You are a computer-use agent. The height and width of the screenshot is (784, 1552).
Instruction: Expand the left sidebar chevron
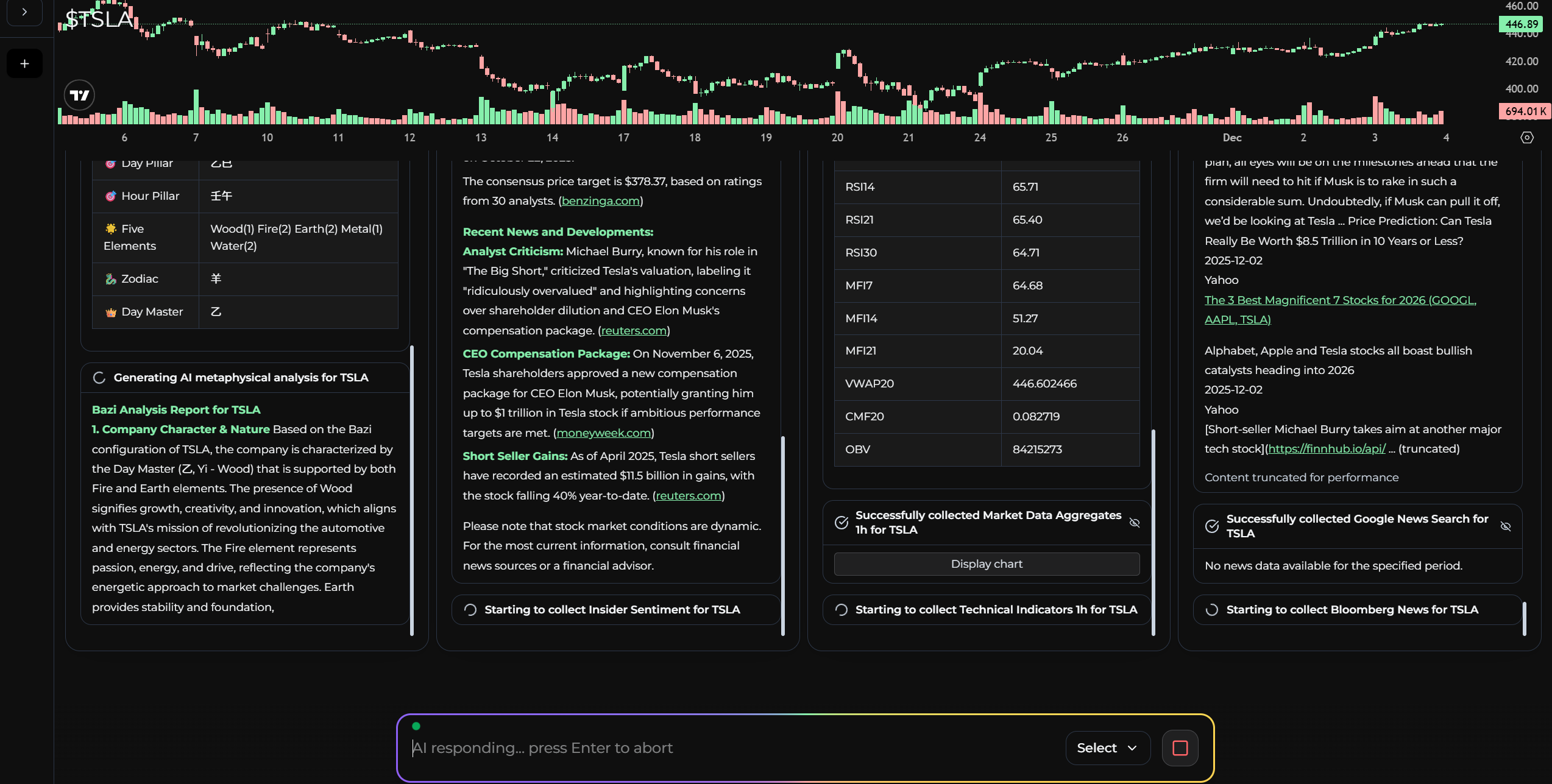(x=24, y=12)
